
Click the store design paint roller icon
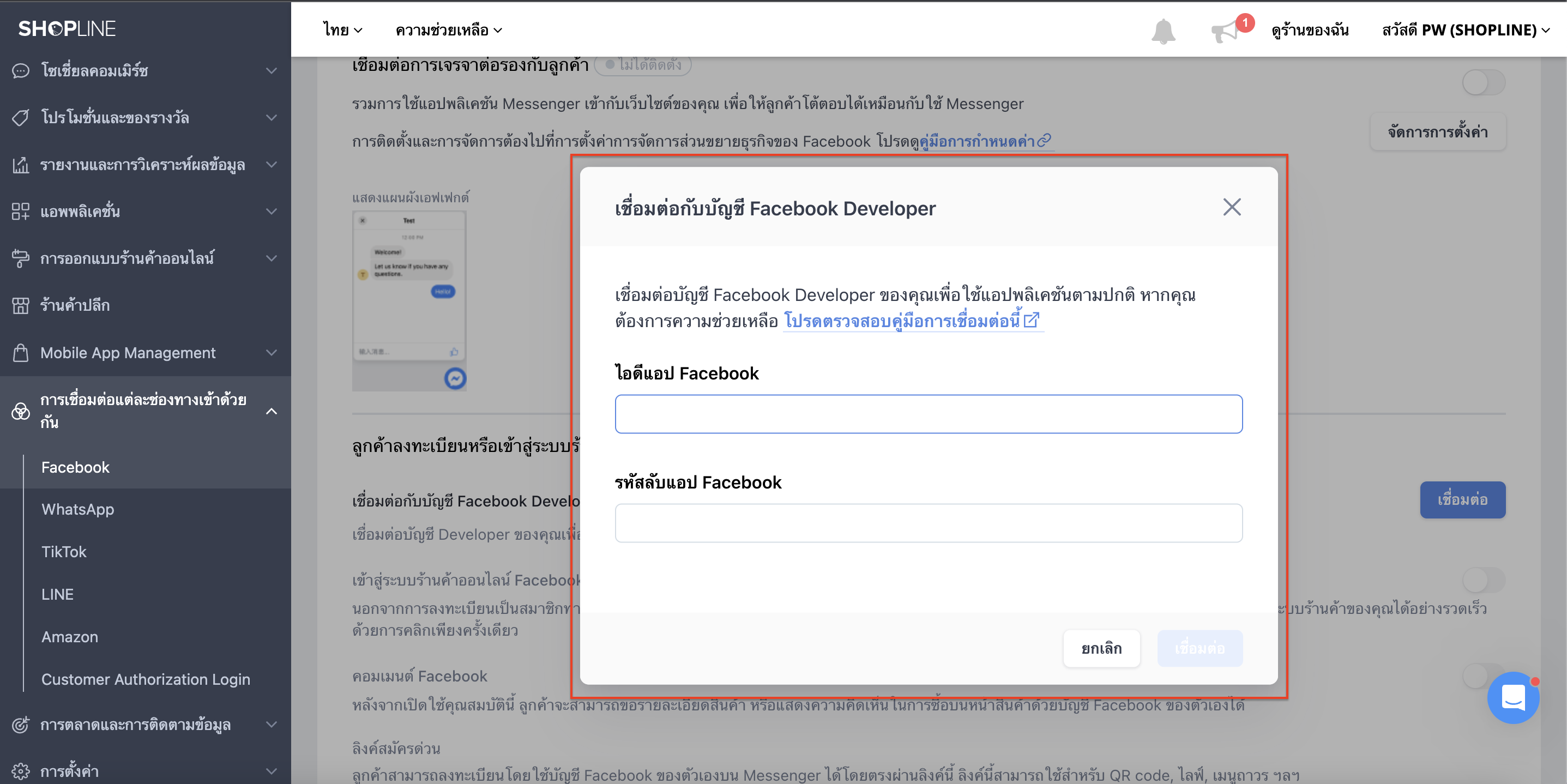point(21,258)
